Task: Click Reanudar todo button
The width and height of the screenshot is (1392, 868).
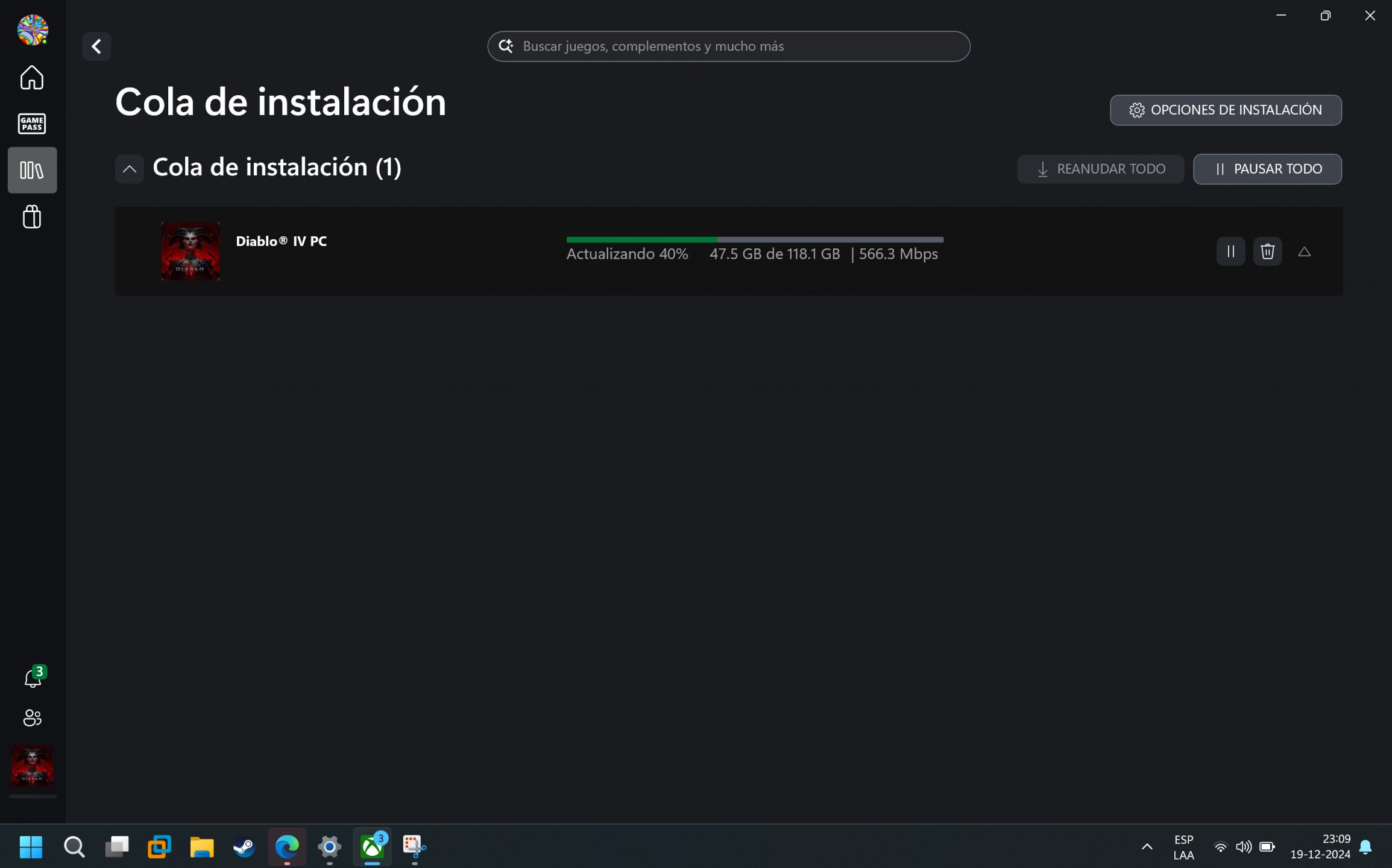Action: pos(1100,169)
